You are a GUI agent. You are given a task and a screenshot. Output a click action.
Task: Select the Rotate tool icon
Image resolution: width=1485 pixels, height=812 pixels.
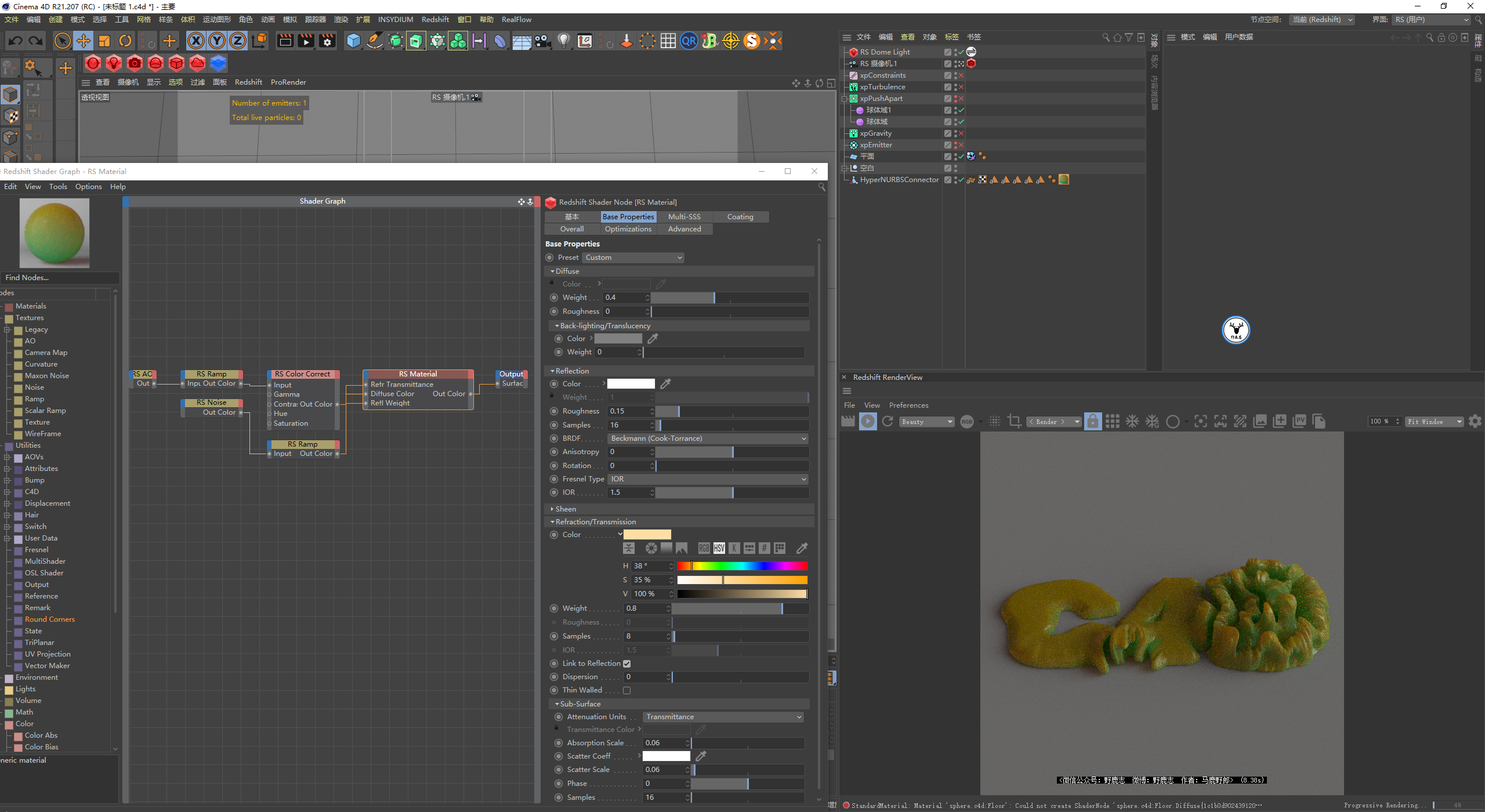click(125, 41)
